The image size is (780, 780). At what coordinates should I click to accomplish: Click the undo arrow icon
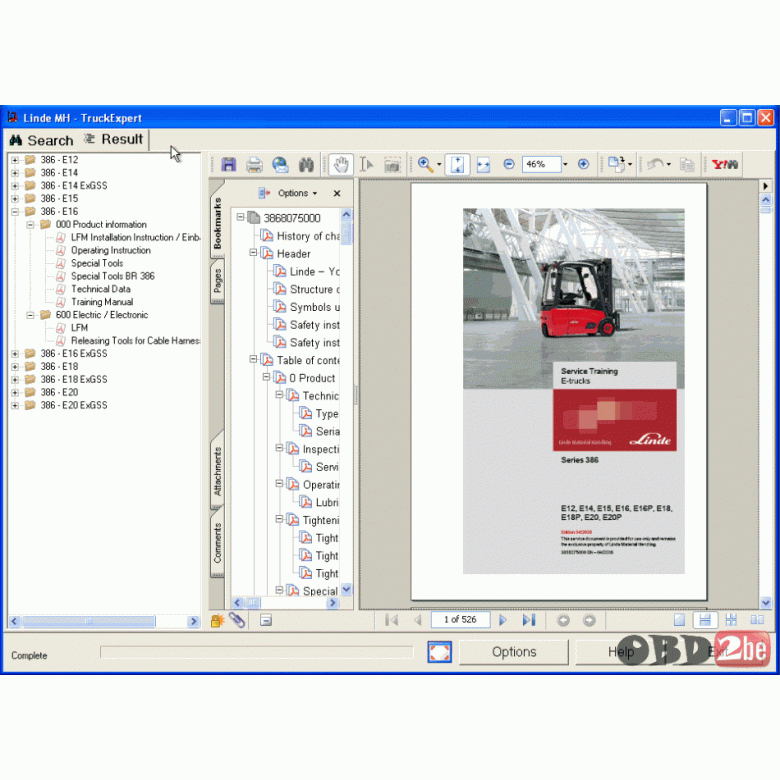point(656,164)
